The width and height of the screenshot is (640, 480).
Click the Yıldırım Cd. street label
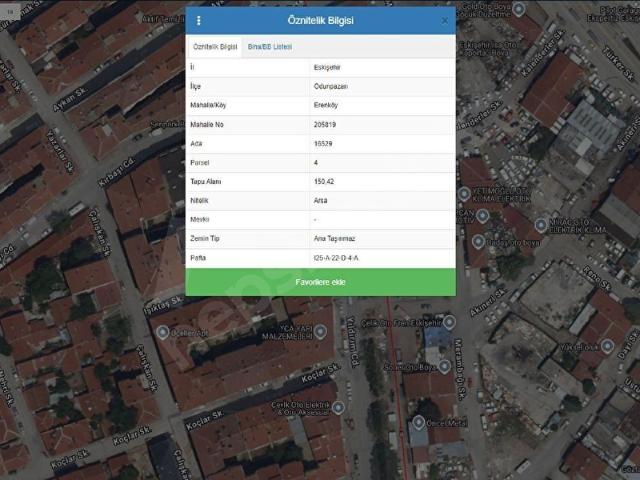pyautogui.click(x=353, y=342)
